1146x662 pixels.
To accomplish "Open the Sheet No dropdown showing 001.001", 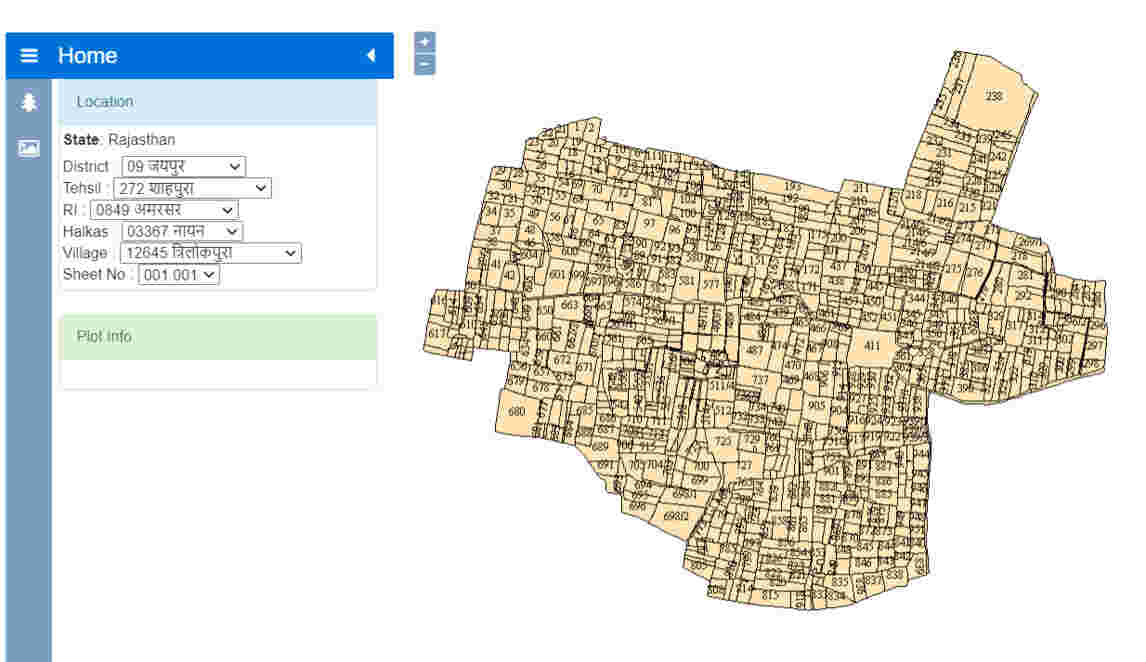I will coord(179,275).
